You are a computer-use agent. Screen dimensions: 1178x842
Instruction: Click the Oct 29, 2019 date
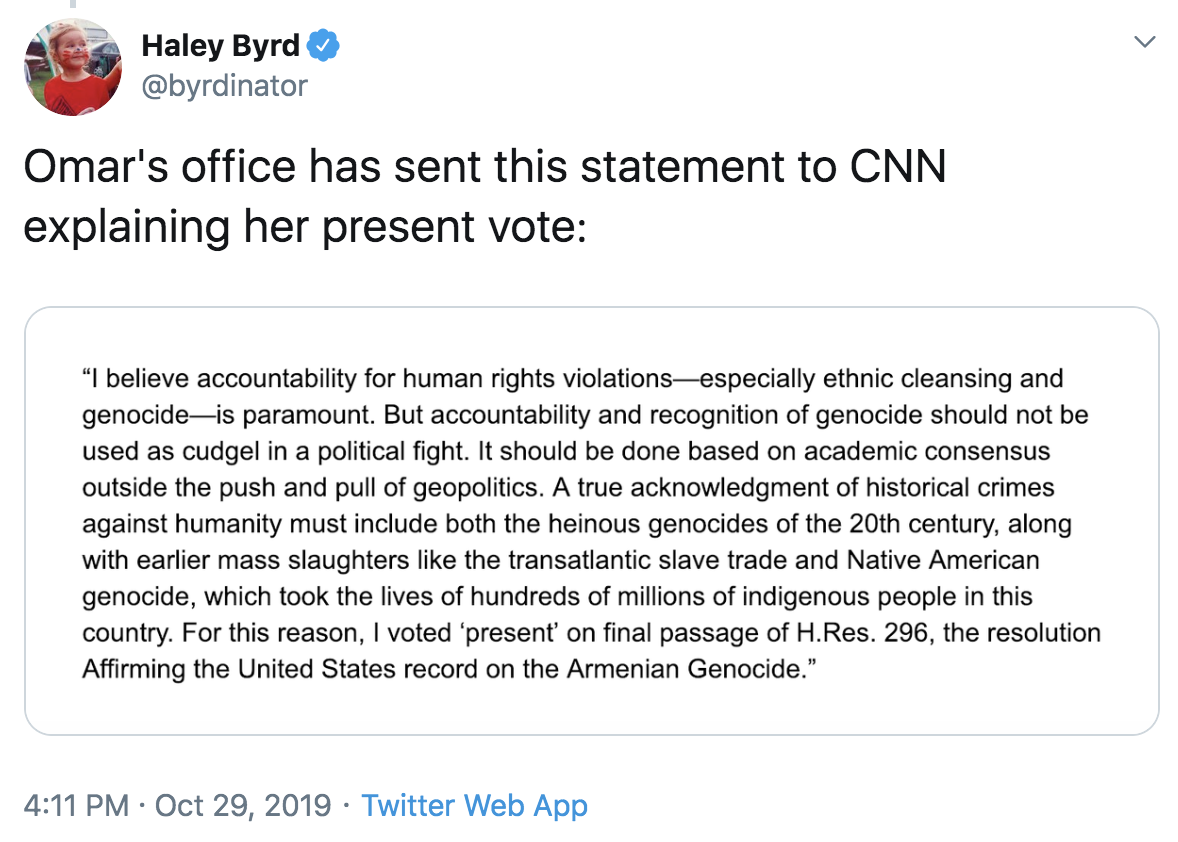click(x=243, y=806)
